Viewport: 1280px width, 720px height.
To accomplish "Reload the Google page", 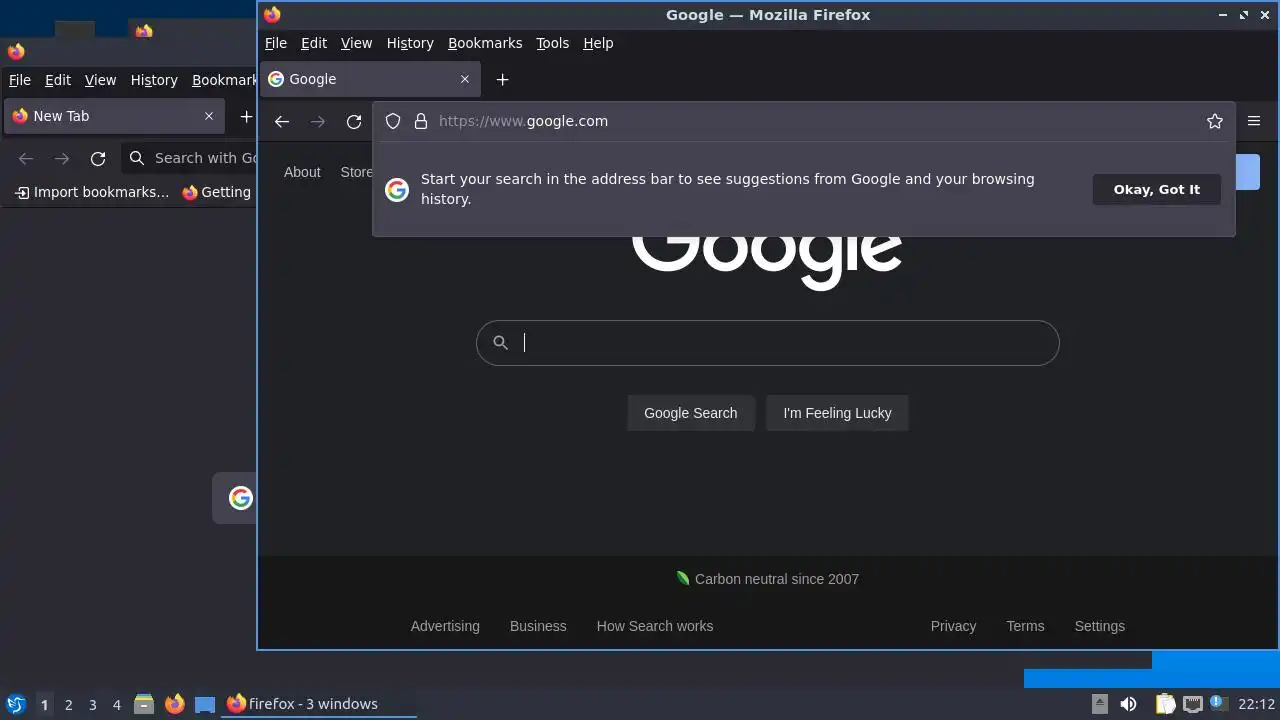I will (x=354, y=121).
